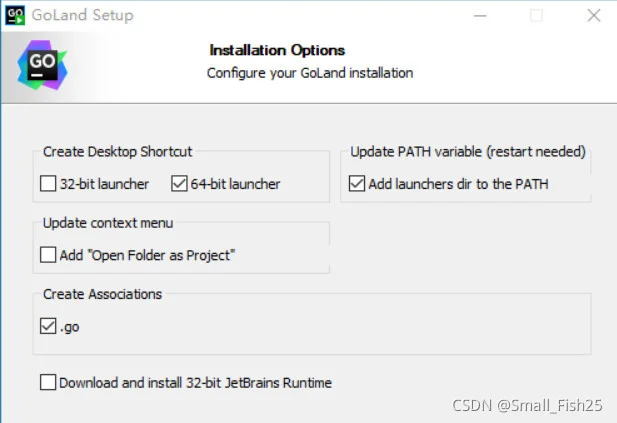
Task: Click the "Create Desktop Shortcut" group label
Action: (118, 152)
